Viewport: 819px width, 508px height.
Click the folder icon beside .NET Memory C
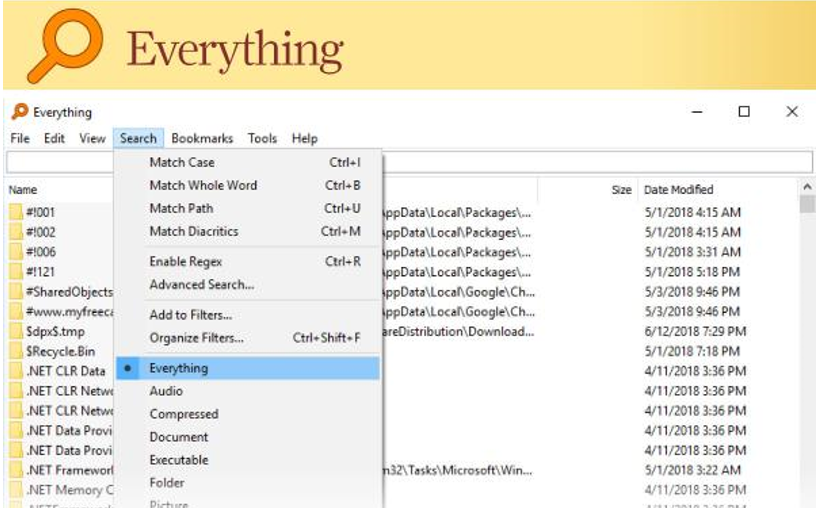16,490
